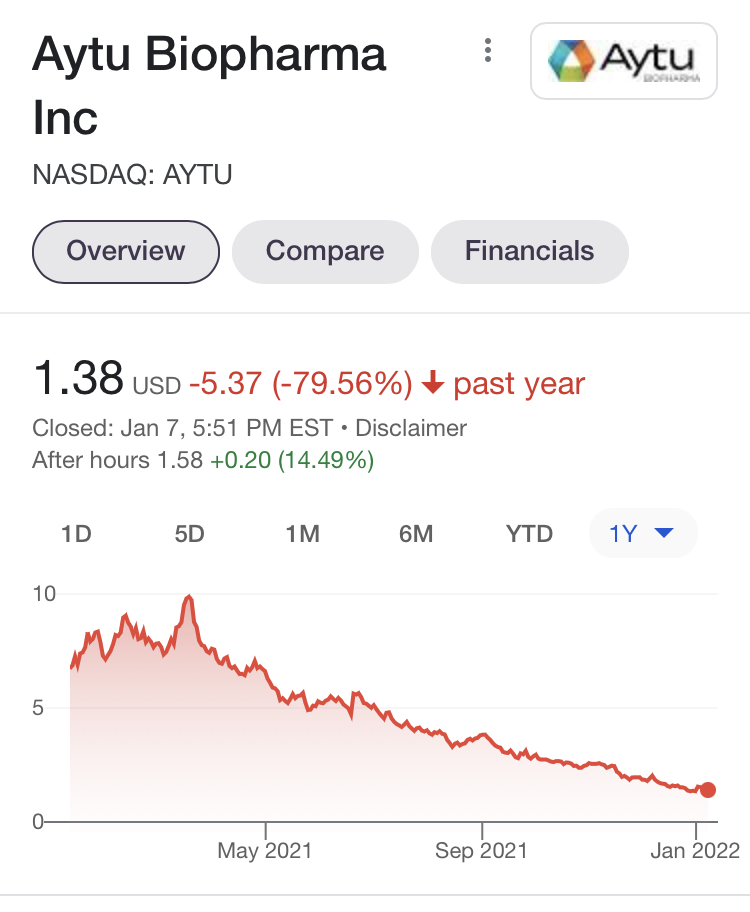
Task: Click the NASDAQ: AYTU ticker text
Action: [x=132, y=175]
